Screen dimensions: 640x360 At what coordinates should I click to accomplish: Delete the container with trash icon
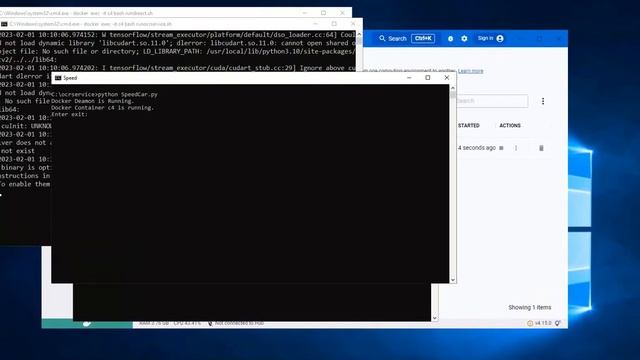coord(541,148)
